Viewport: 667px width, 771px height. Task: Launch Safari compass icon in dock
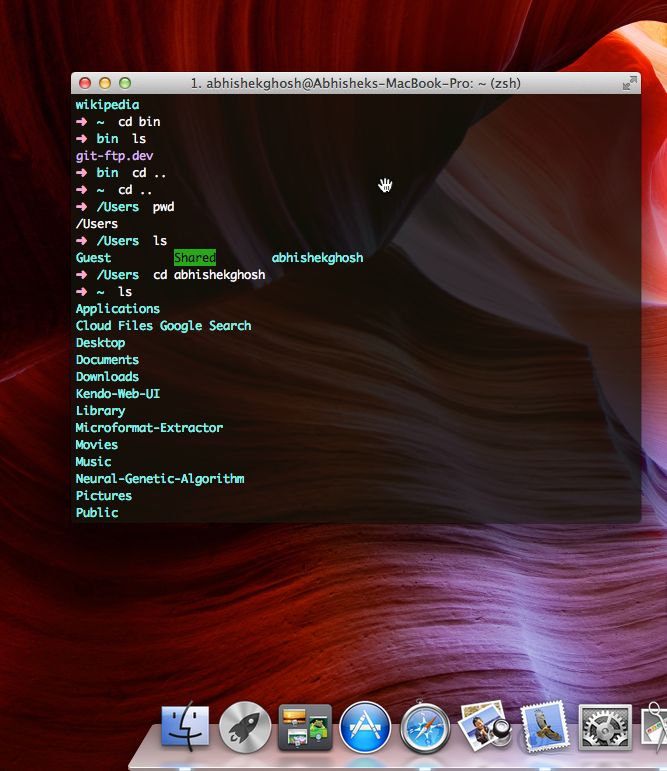(426, 727)
